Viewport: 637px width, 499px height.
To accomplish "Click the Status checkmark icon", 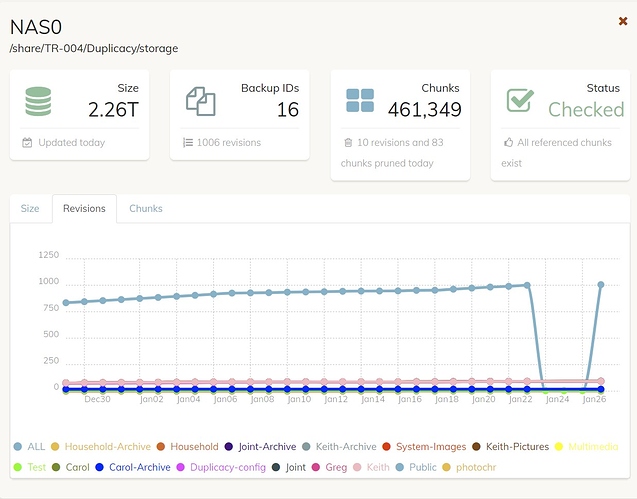I will [520, 100].
